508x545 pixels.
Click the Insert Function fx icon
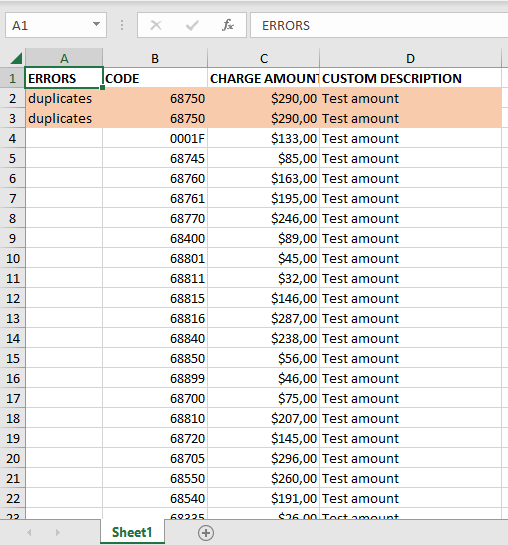[228, 25]
